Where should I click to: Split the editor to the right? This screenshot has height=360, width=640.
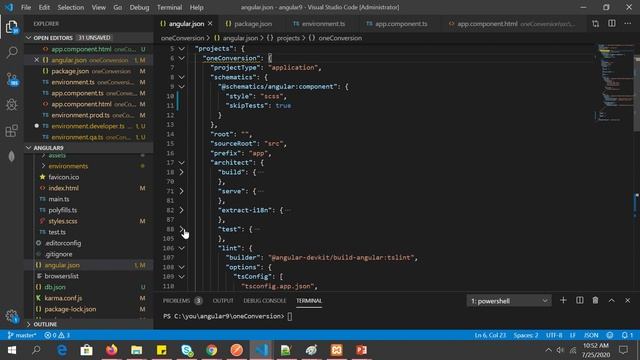tap(611, 24)
